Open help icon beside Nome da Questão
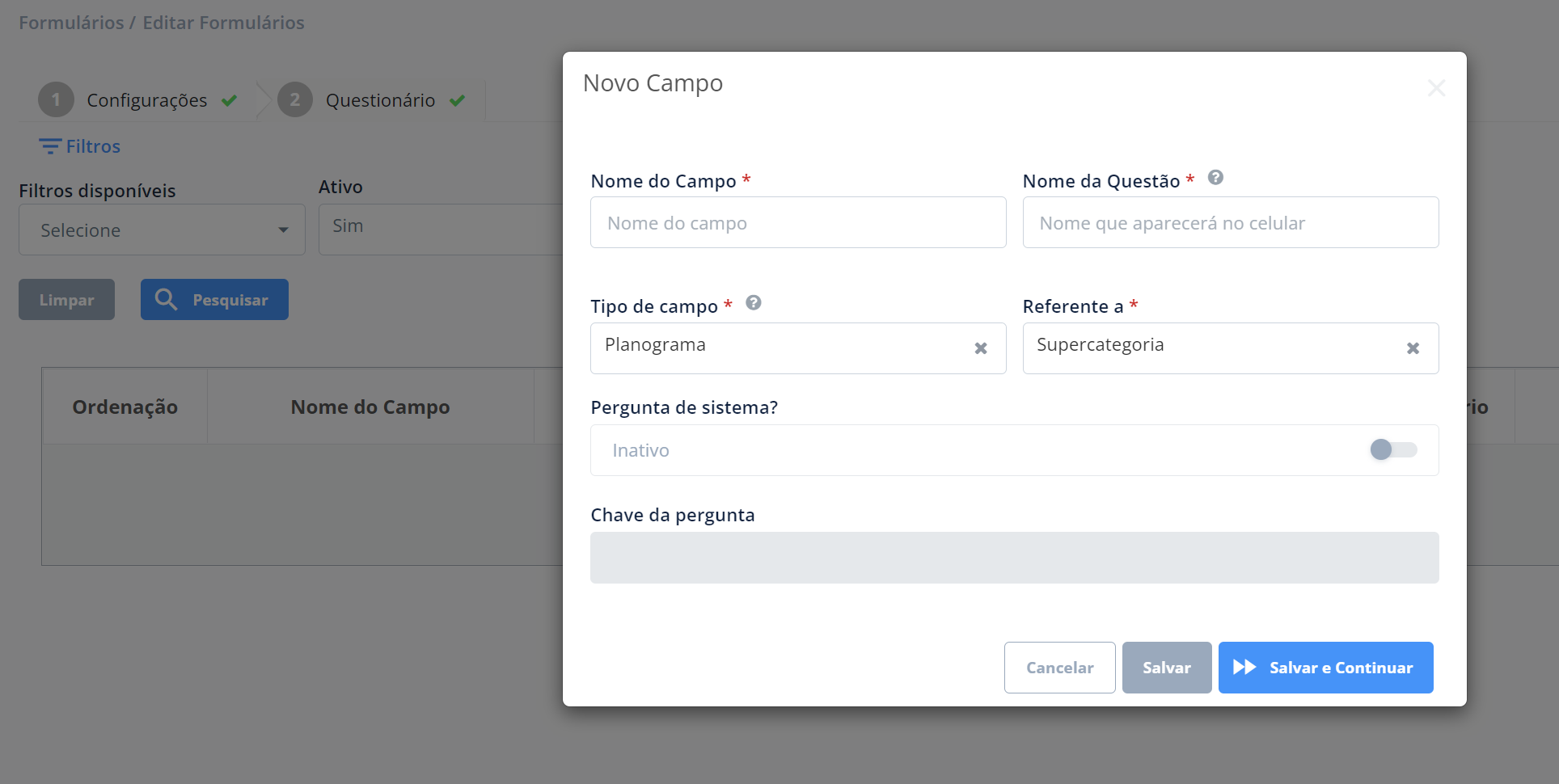 pos(1215,178)
